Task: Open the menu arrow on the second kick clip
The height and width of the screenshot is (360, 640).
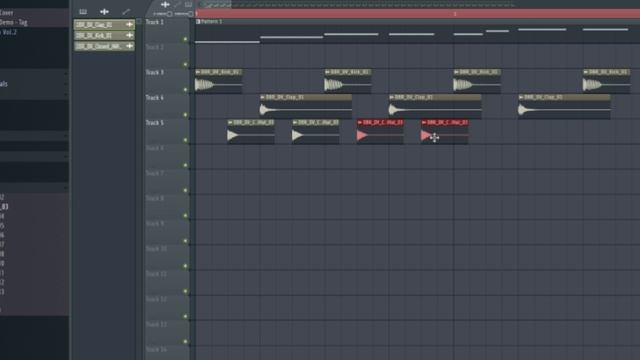Action: (327, 72)
